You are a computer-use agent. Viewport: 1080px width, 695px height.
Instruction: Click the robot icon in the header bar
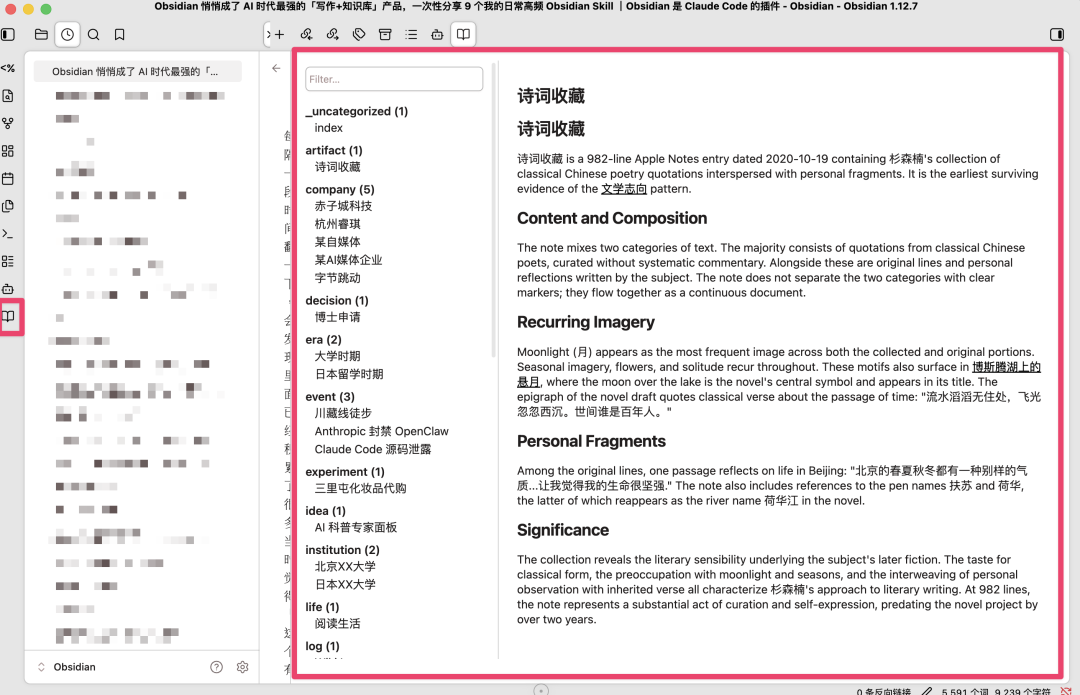click(437, 34)
